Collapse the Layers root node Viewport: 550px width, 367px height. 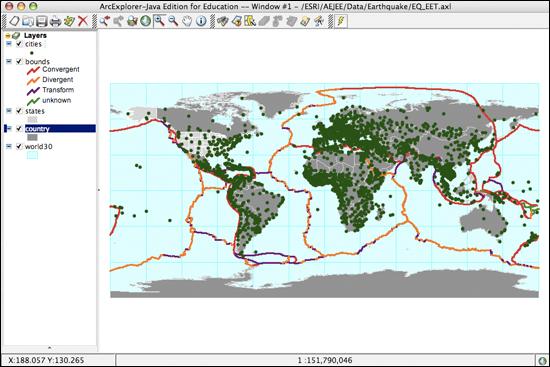click(x=7, y=35)
